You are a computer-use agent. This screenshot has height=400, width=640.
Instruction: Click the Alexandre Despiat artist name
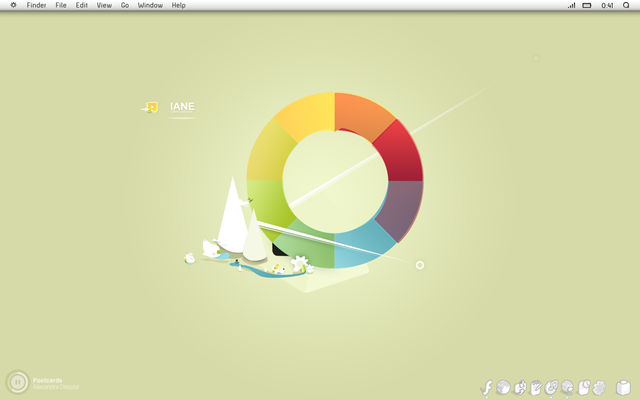56,387
